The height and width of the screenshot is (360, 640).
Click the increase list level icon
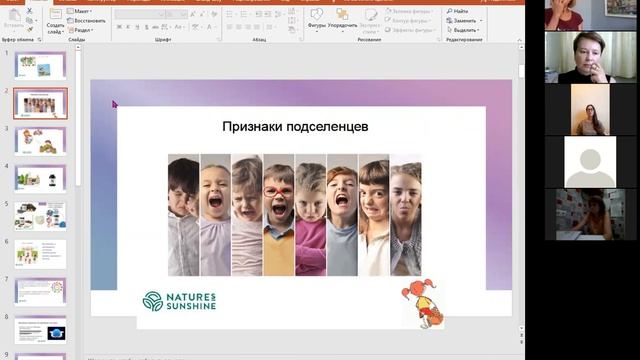click(268, 14)
